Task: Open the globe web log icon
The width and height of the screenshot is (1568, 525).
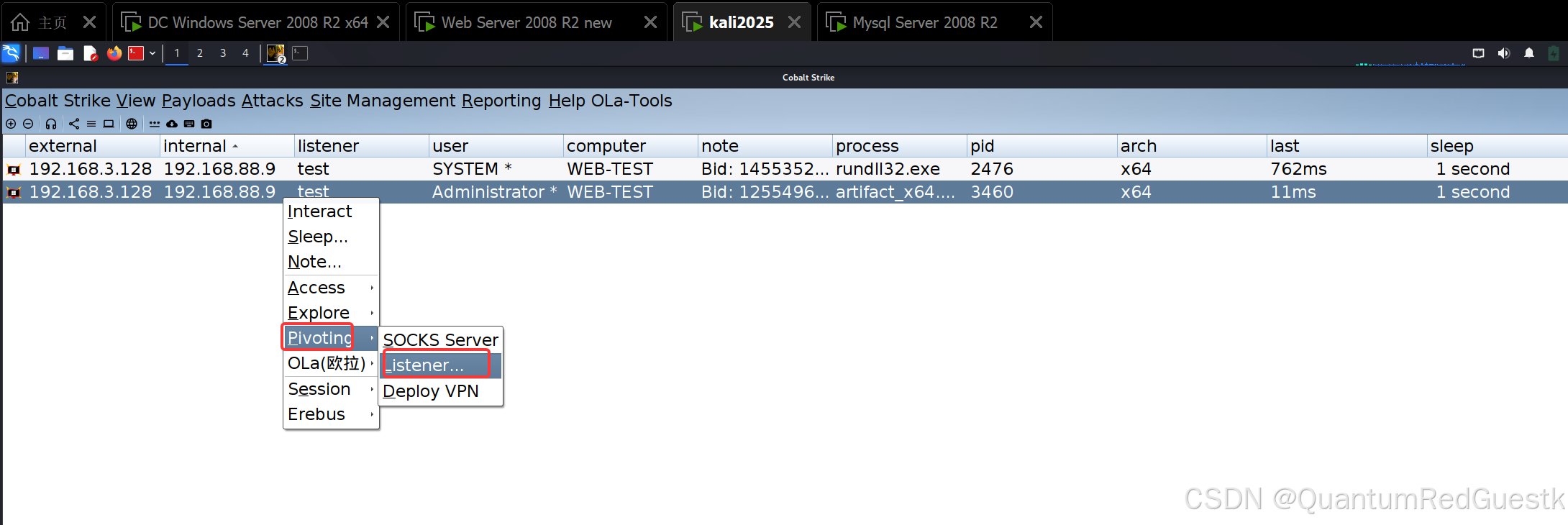Action: pyautogui.click(x=132, y=124)
